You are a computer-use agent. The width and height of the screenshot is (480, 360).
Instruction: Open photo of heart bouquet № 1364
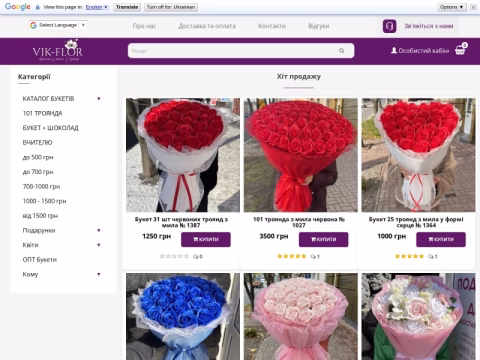click(418, 155)
